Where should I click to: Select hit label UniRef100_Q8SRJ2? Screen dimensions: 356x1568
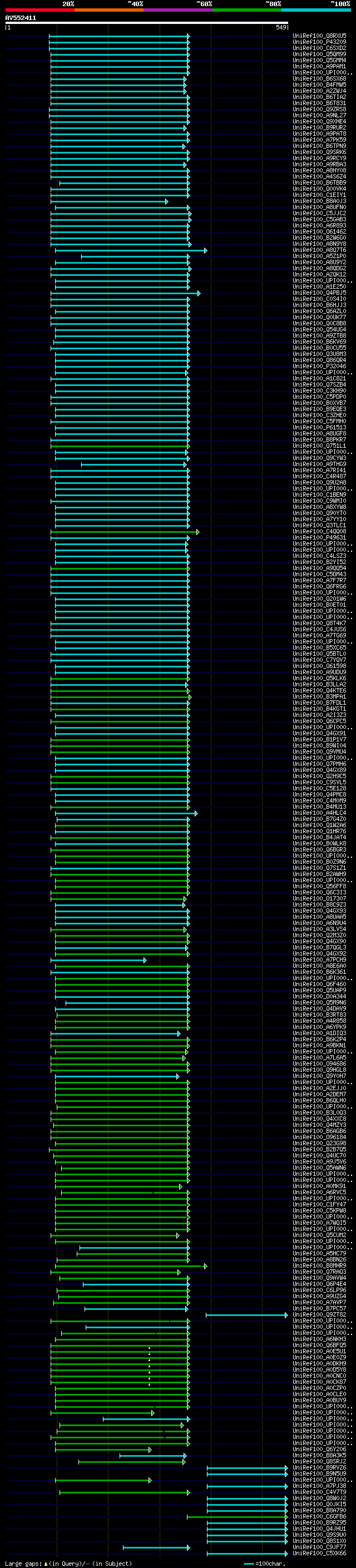point(319,1461)
